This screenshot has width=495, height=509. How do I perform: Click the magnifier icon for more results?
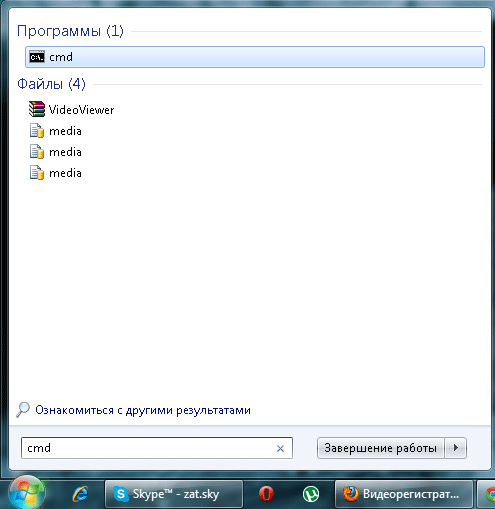[23, 410]
